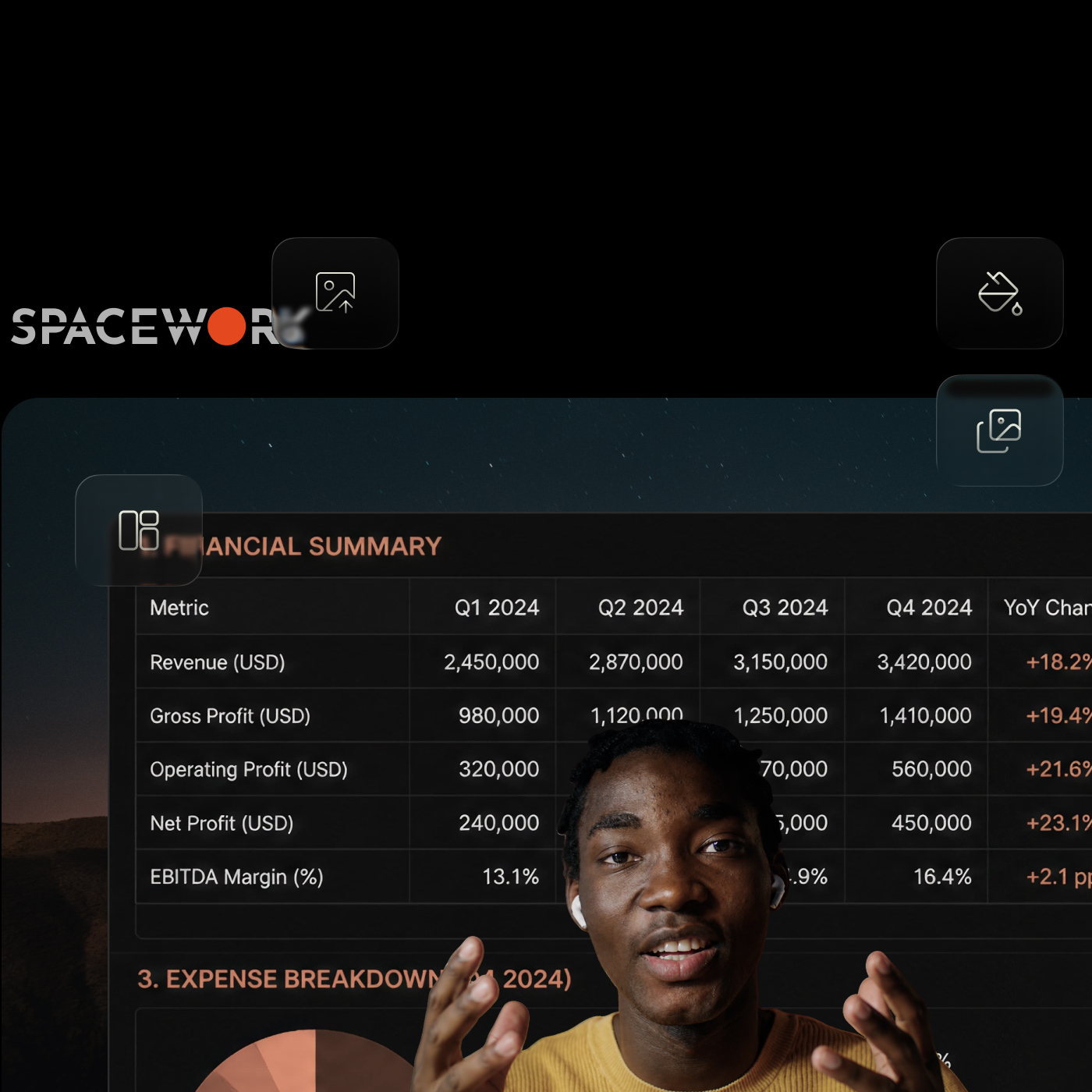
Task: Click the 2,870,000 revenue cell
Action: coord(636,662)
